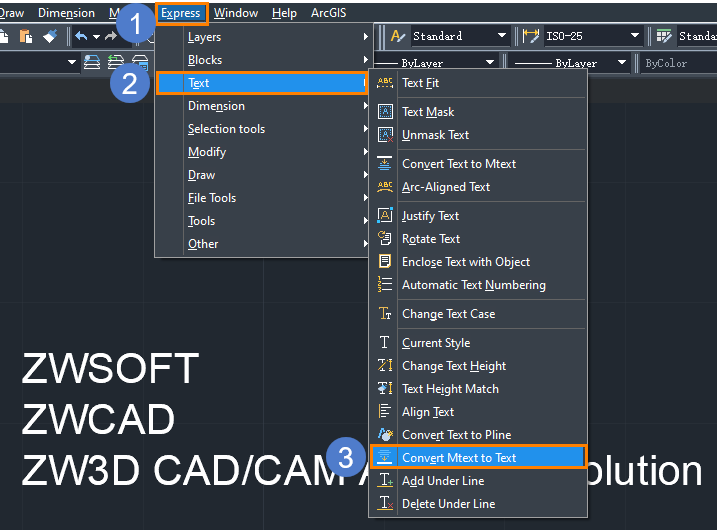Click the Rotate Text icon
The image size is (717, 530).
(385, 238)
